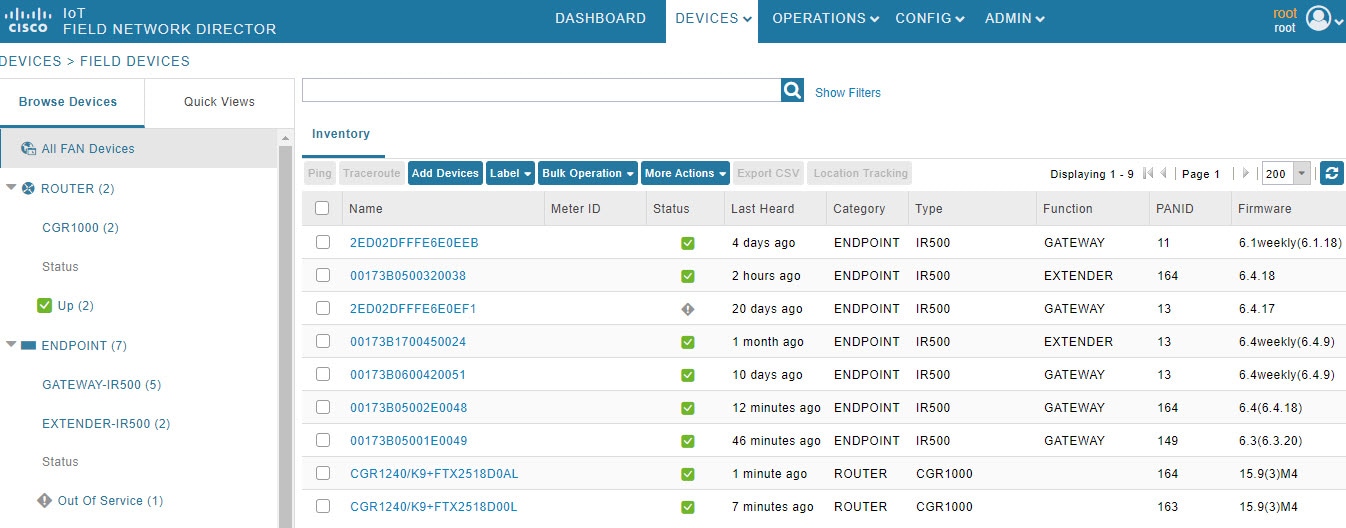
Task: Open the OPERATIONS menu
Action: [x=825, y=18]
